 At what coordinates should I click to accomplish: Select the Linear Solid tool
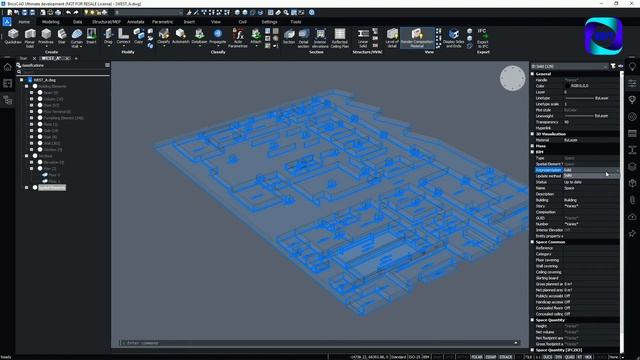pyautogui.click(x=363, y=38)
